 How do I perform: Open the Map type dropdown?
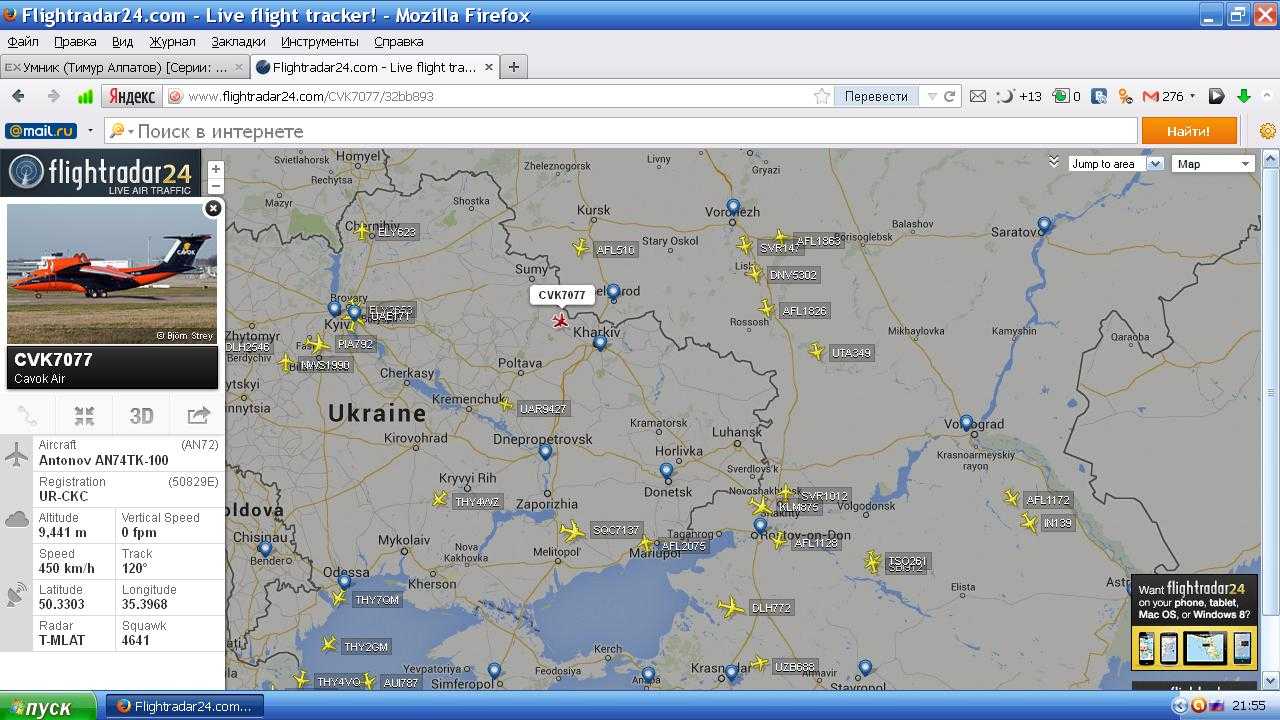coord(1213,164)
